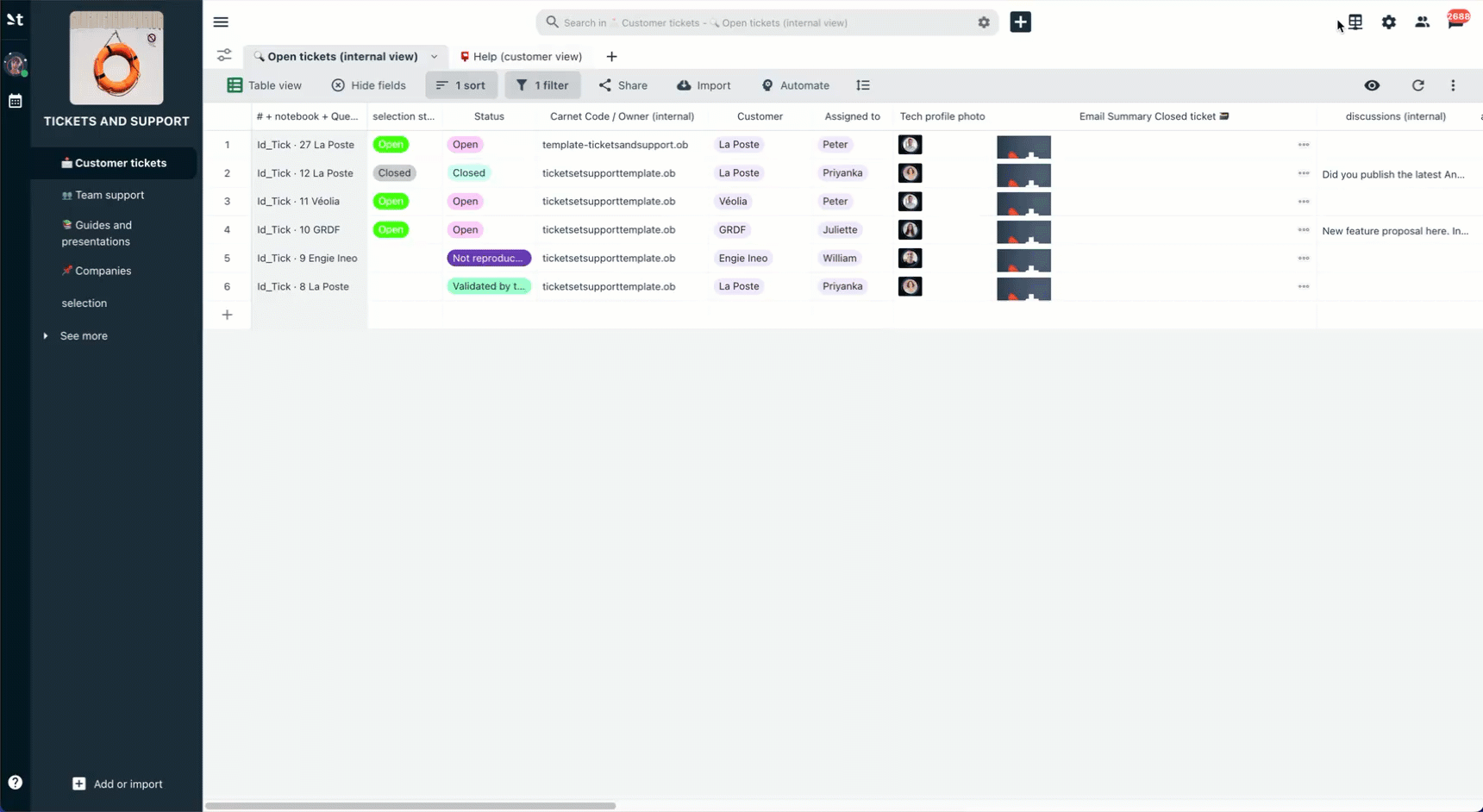The image size is (1483, 812).
Task: Click the user avatar in left rail
Action: point(16,65)
